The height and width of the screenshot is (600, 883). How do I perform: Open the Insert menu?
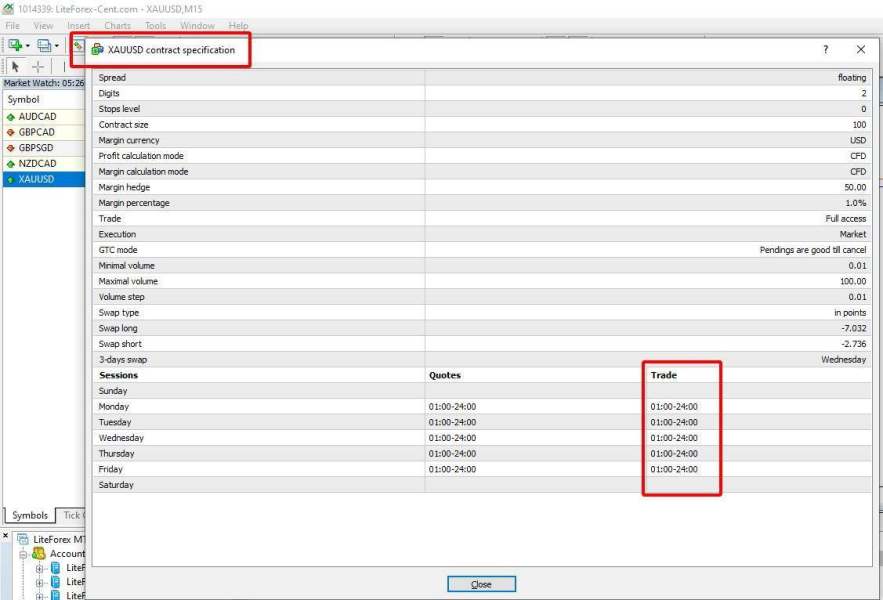pos(78,26)
